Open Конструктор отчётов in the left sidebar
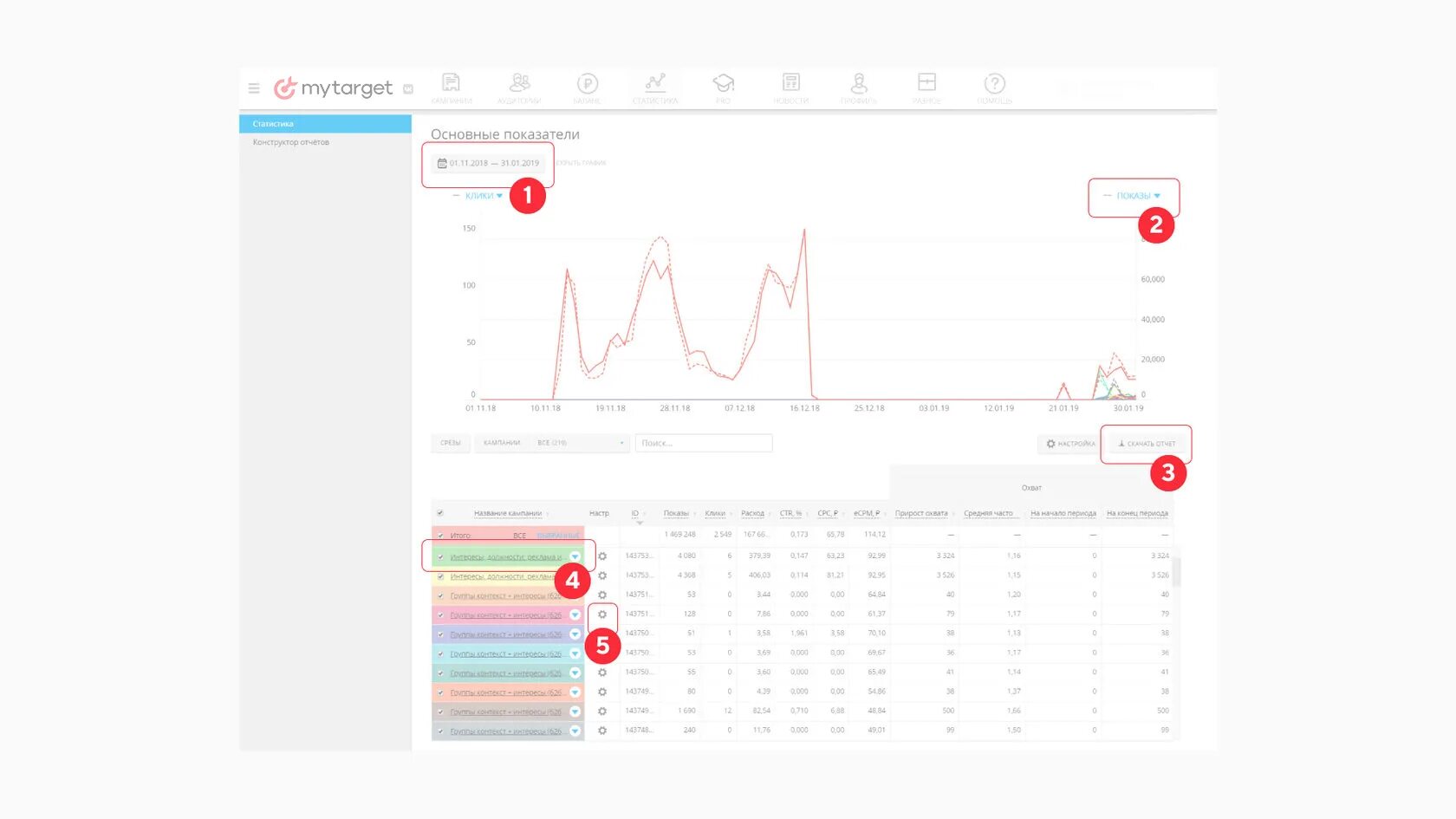Viewport: 1456px width, 819px height. point(291,142)
